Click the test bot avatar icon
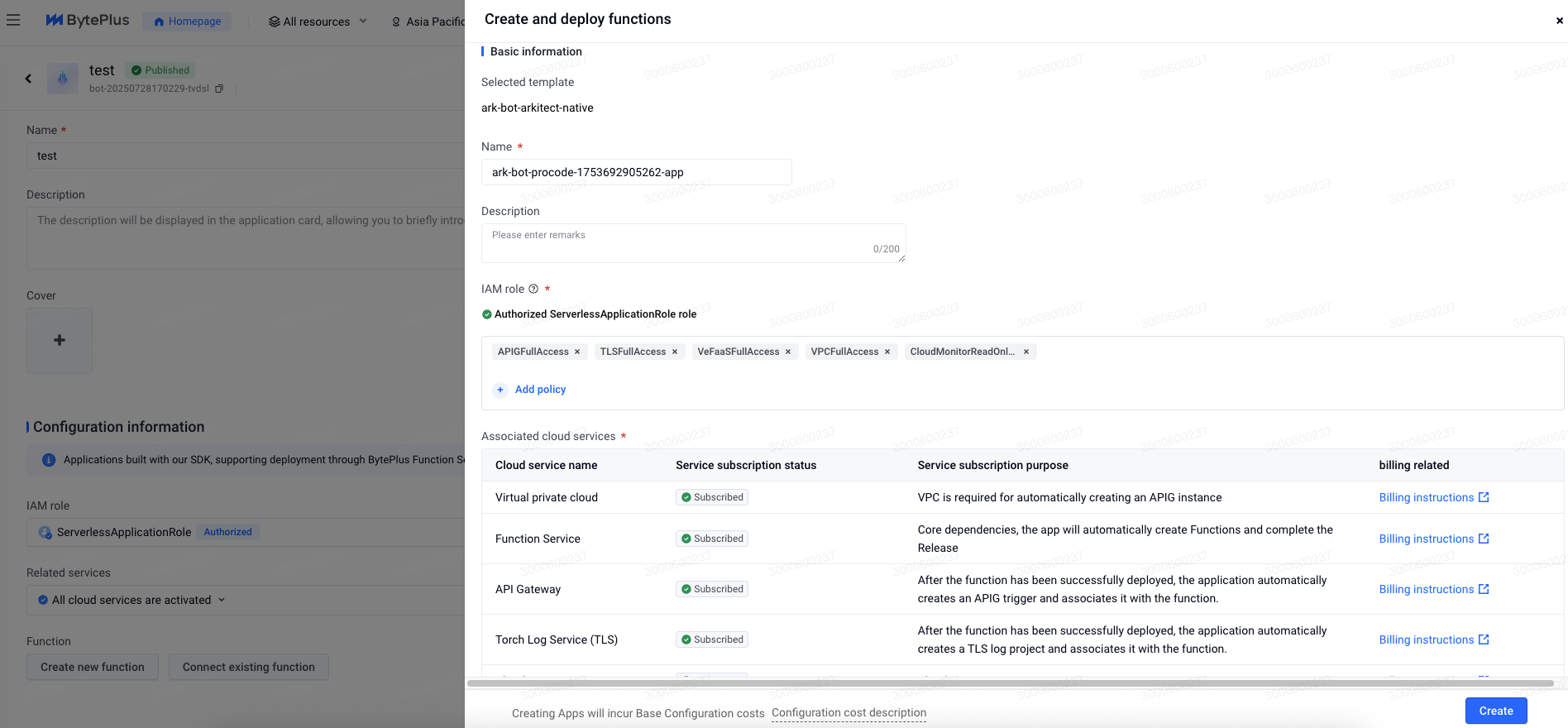 point(63,79)
